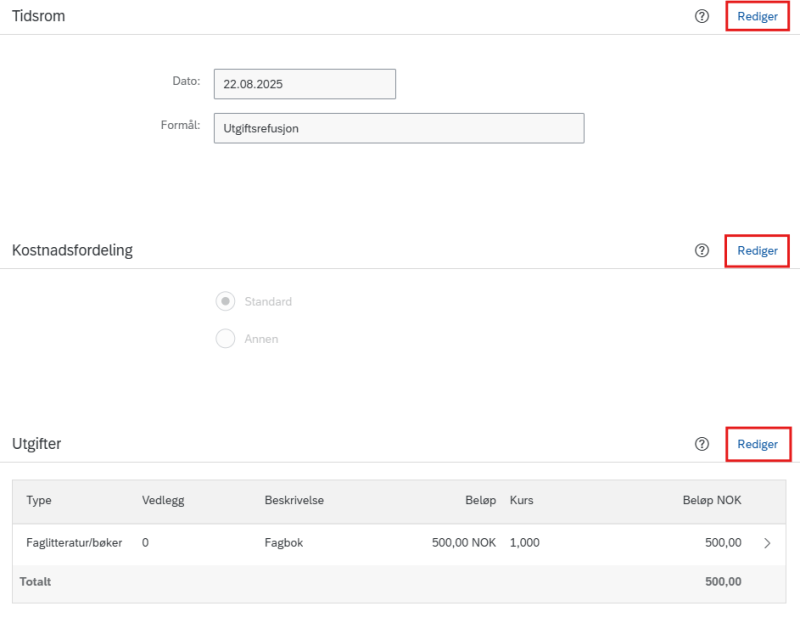Image resolution: width=800 pixels, height=623 pixels.
Task: Open help icon for Utgifter section
Action: click(x=702, y=444)
